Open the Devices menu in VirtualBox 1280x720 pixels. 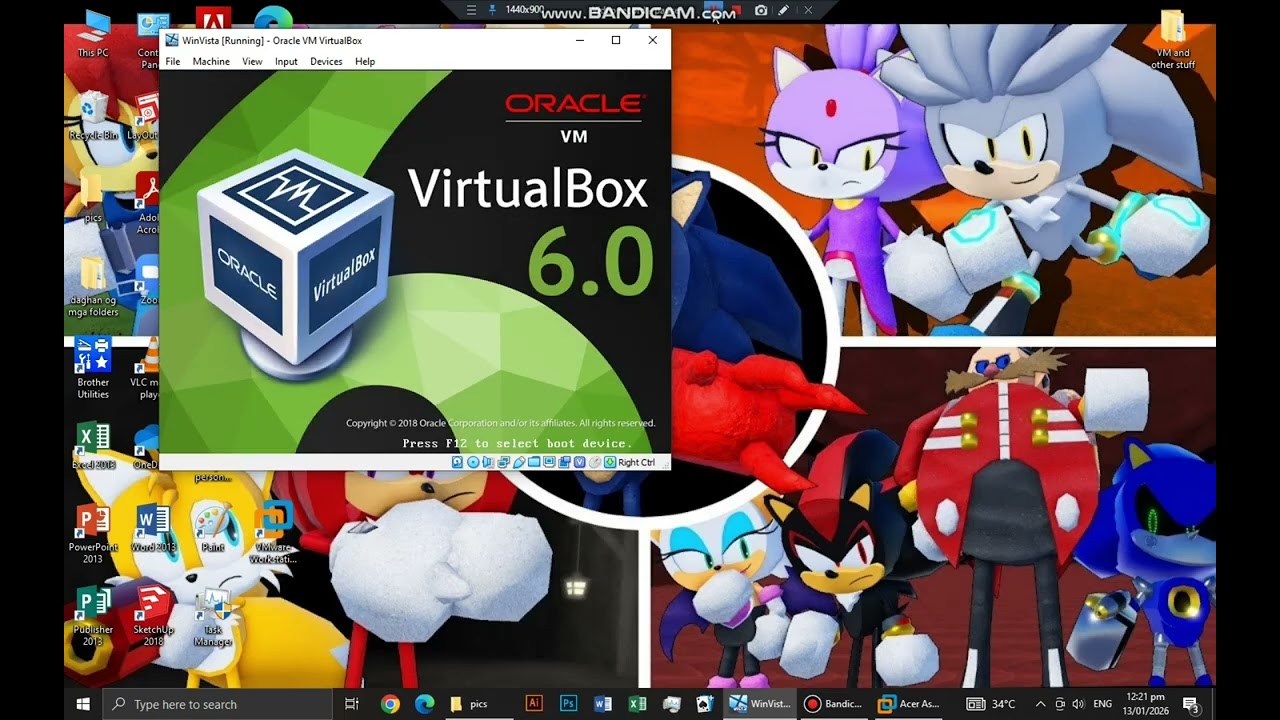click(326, 62)
